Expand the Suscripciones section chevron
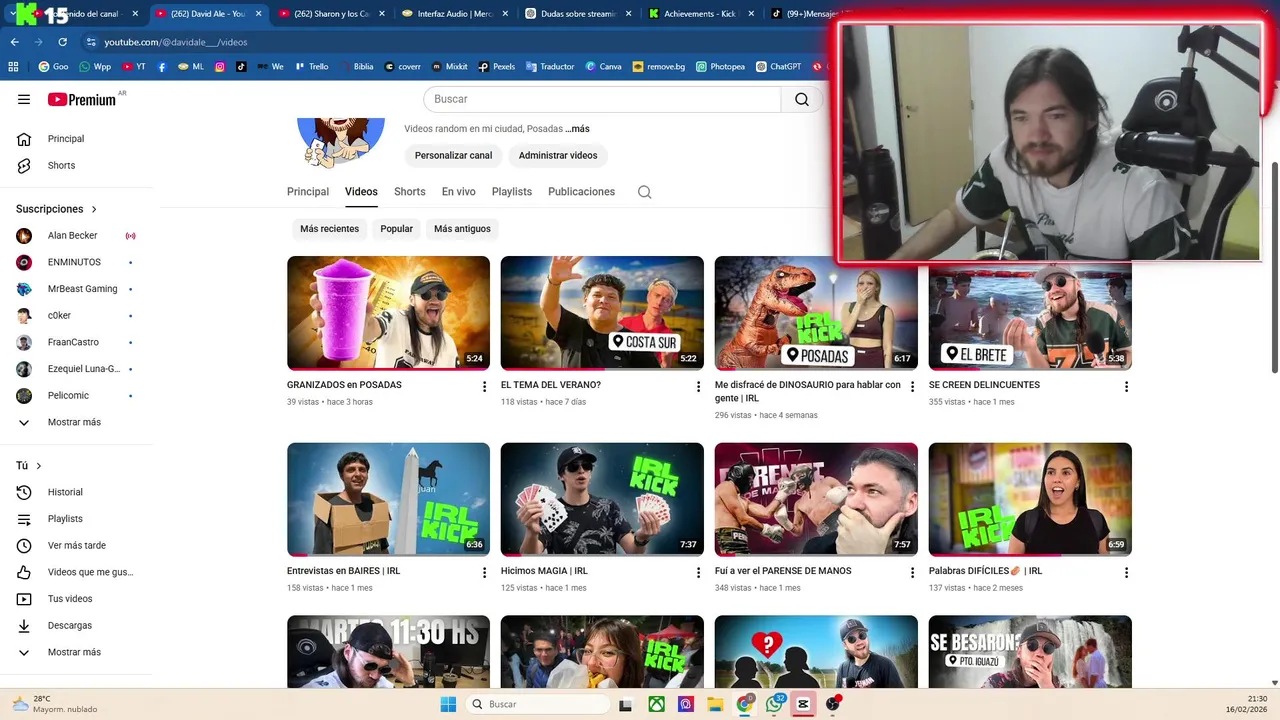The height and width of the screenshot is (720, 1280). point(94,209)
